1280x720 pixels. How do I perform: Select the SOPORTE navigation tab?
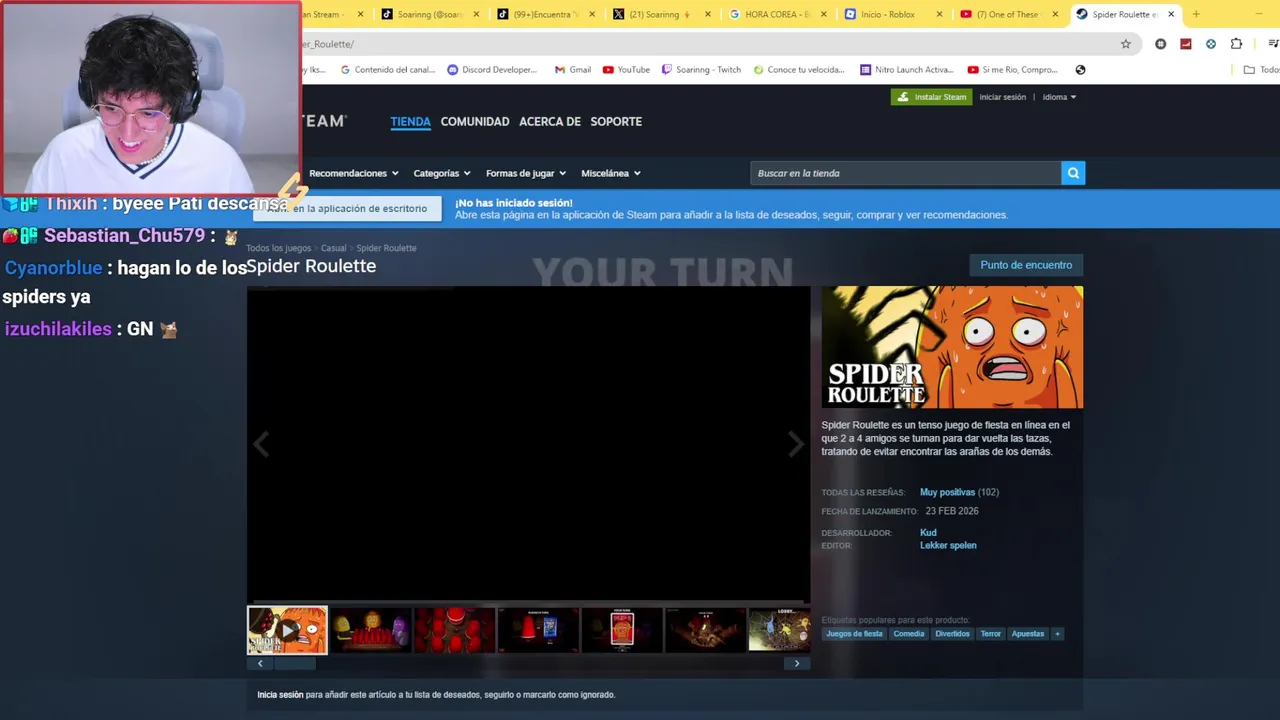pos(616,121)
